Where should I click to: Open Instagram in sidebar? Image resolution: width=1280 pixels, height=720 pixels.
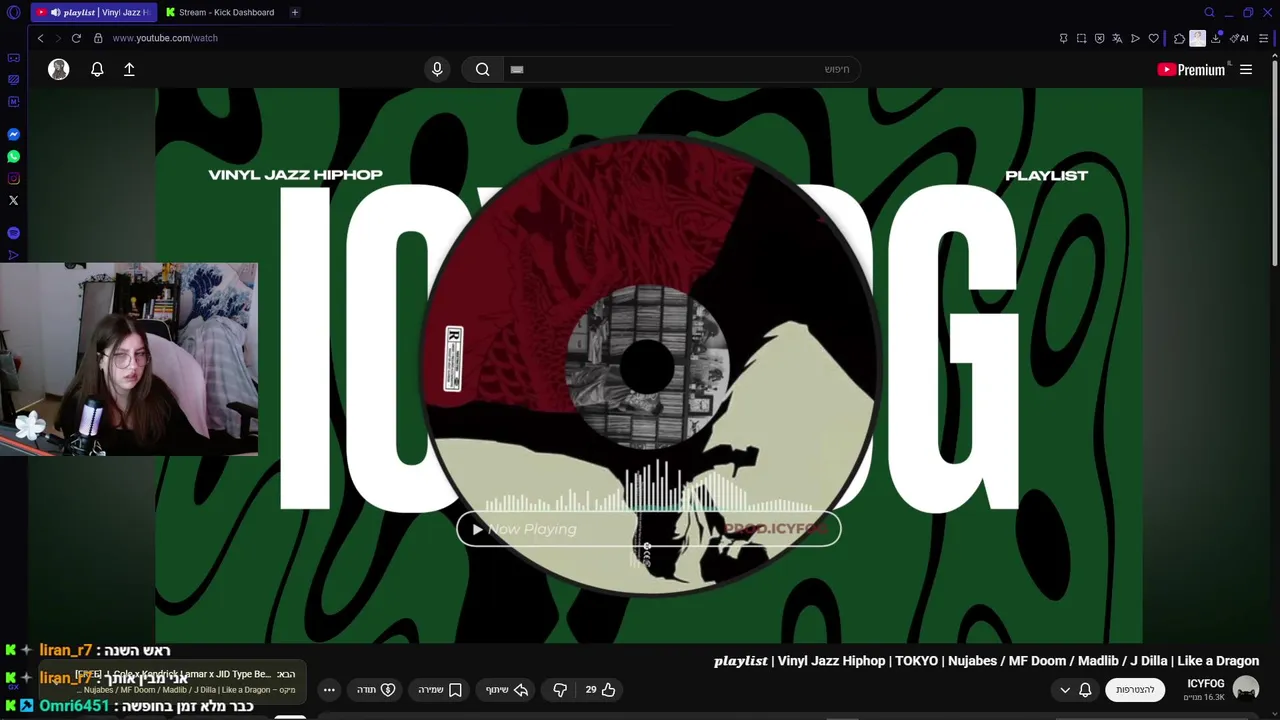[13, 178]
